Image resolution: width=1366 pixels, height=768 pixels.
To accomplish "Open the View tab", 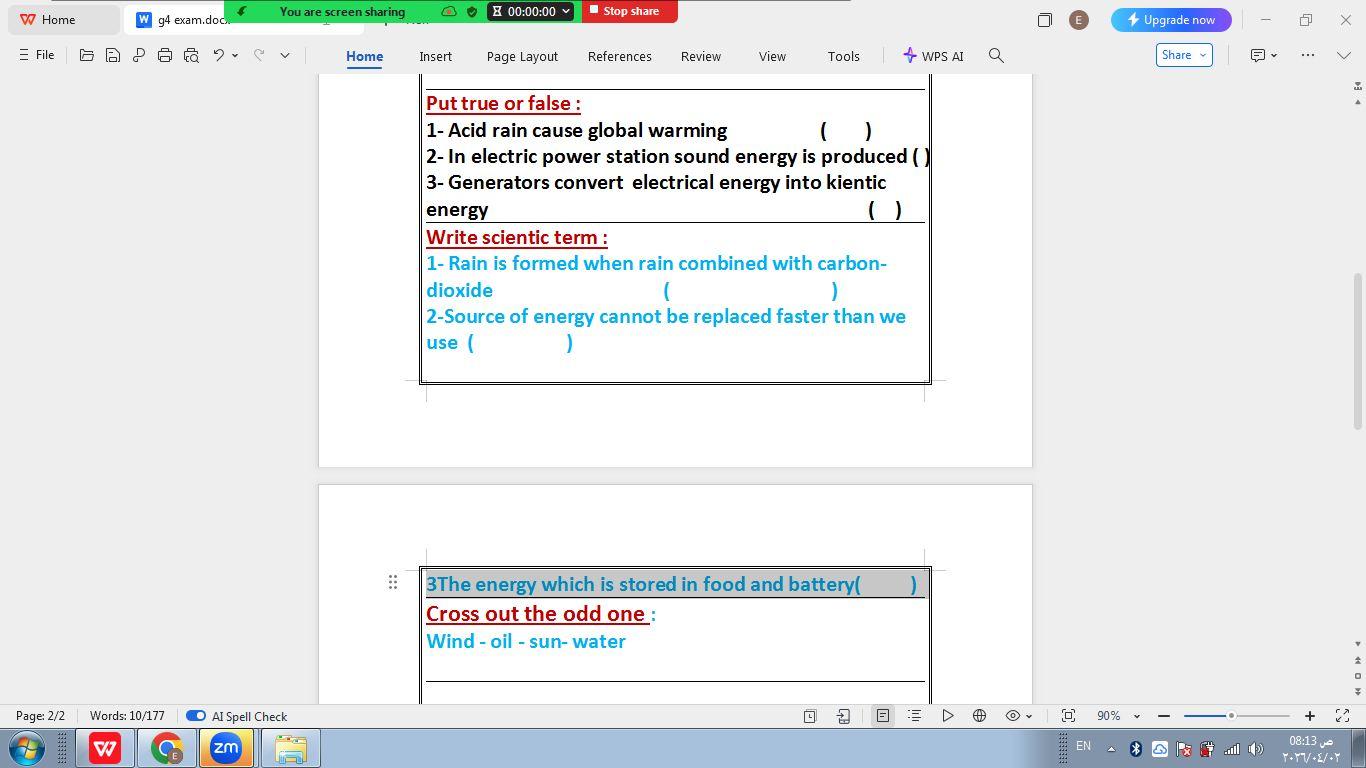I will point(772,56).
